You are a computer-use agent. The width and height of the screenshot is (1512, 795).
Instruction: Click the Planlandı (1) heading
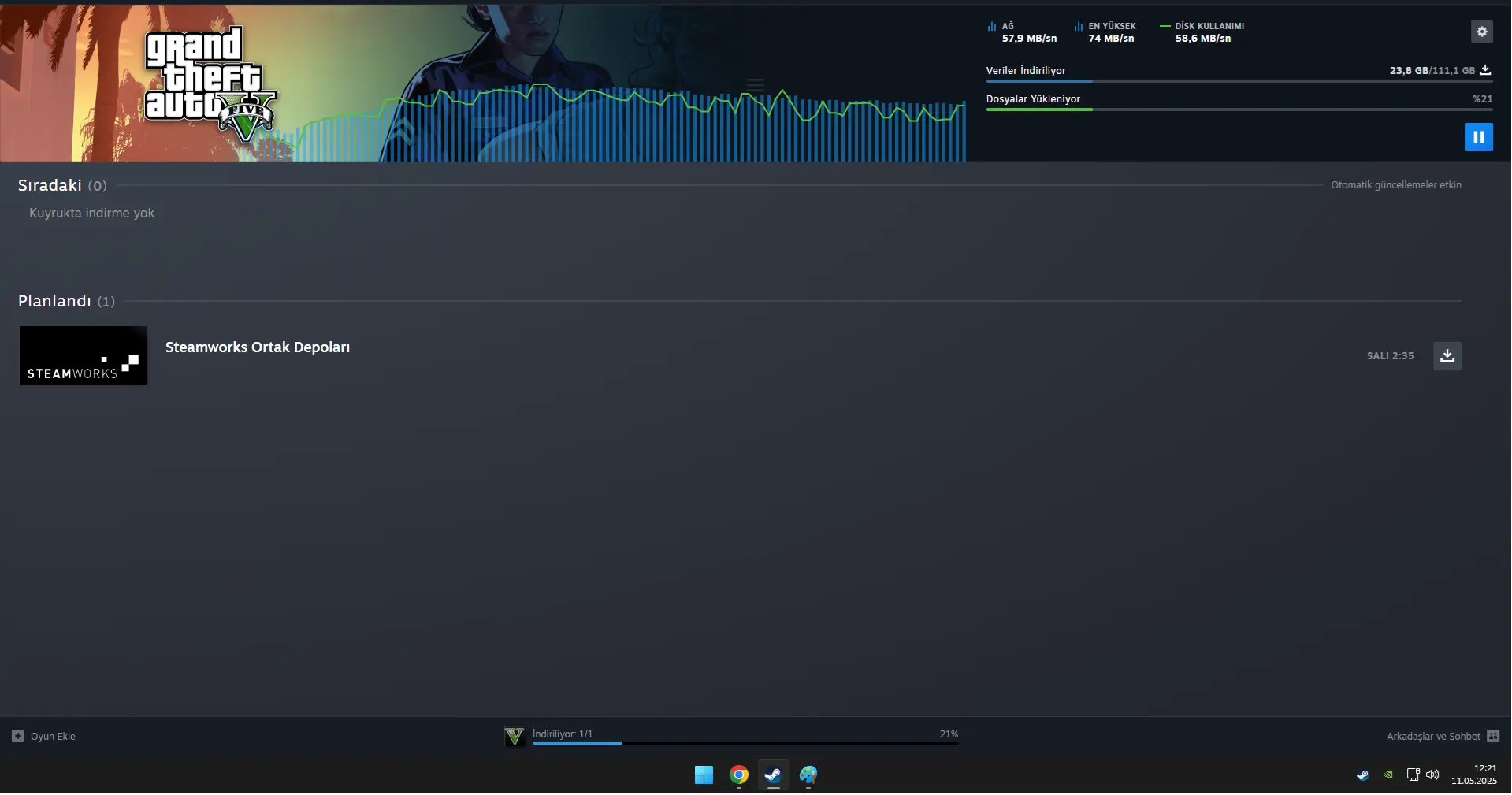coord(66,301)
